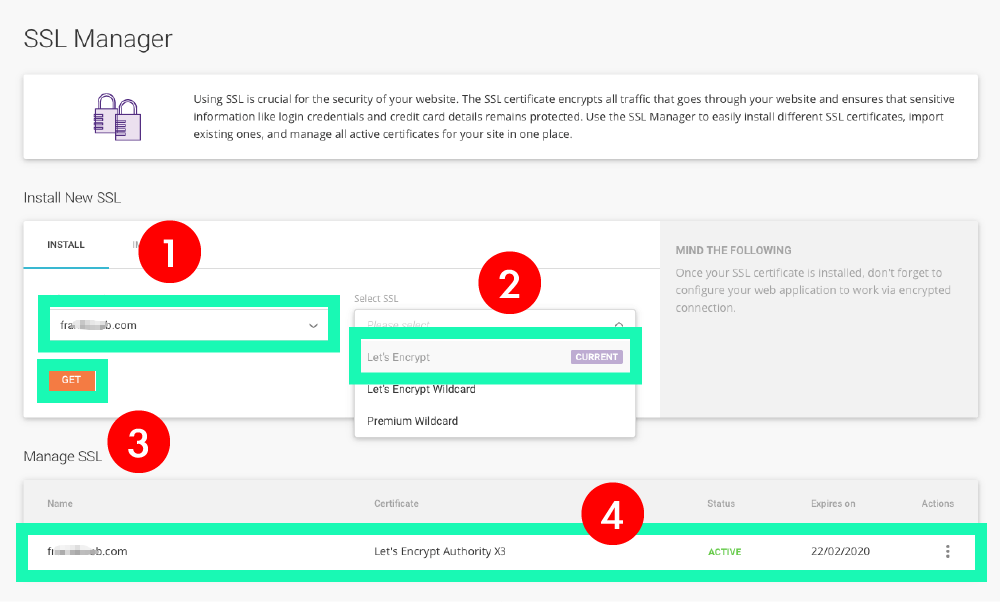Choose Let's Encrypt Wildcard option
The width and height of the screenshot is (1000, 602).
[x=495, y=389]
